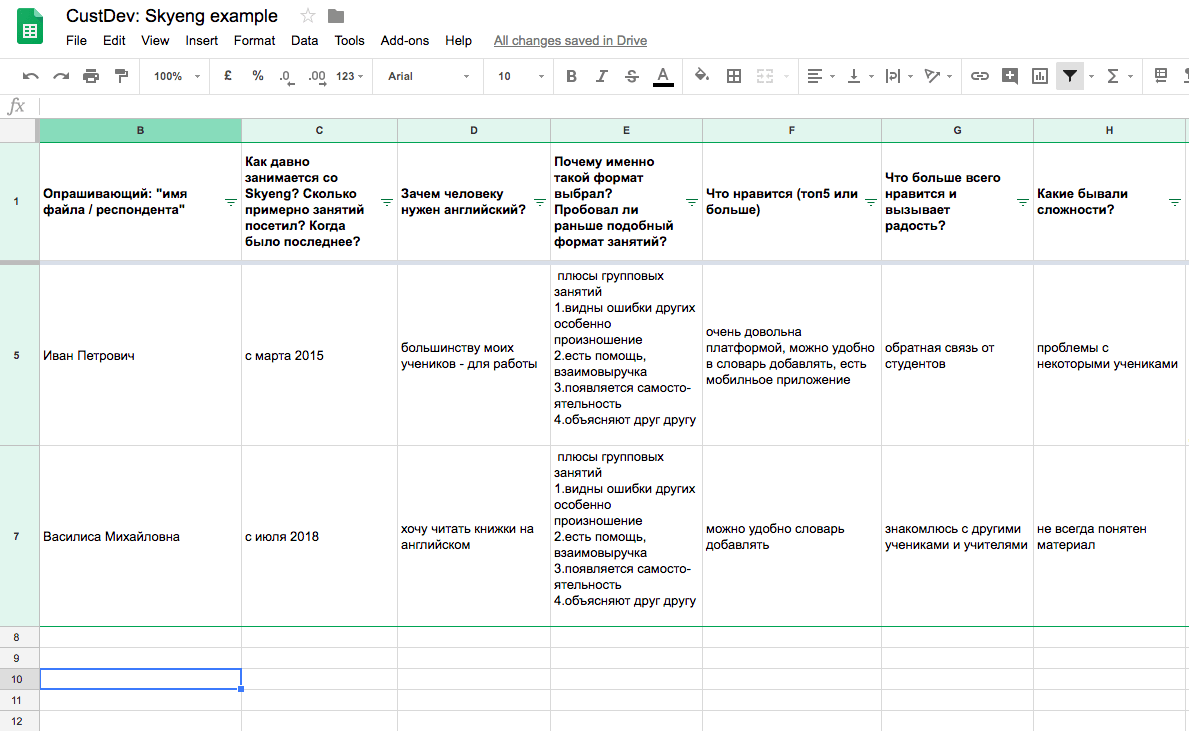
Task: Select column B header
Action: [x=140, y=130]
